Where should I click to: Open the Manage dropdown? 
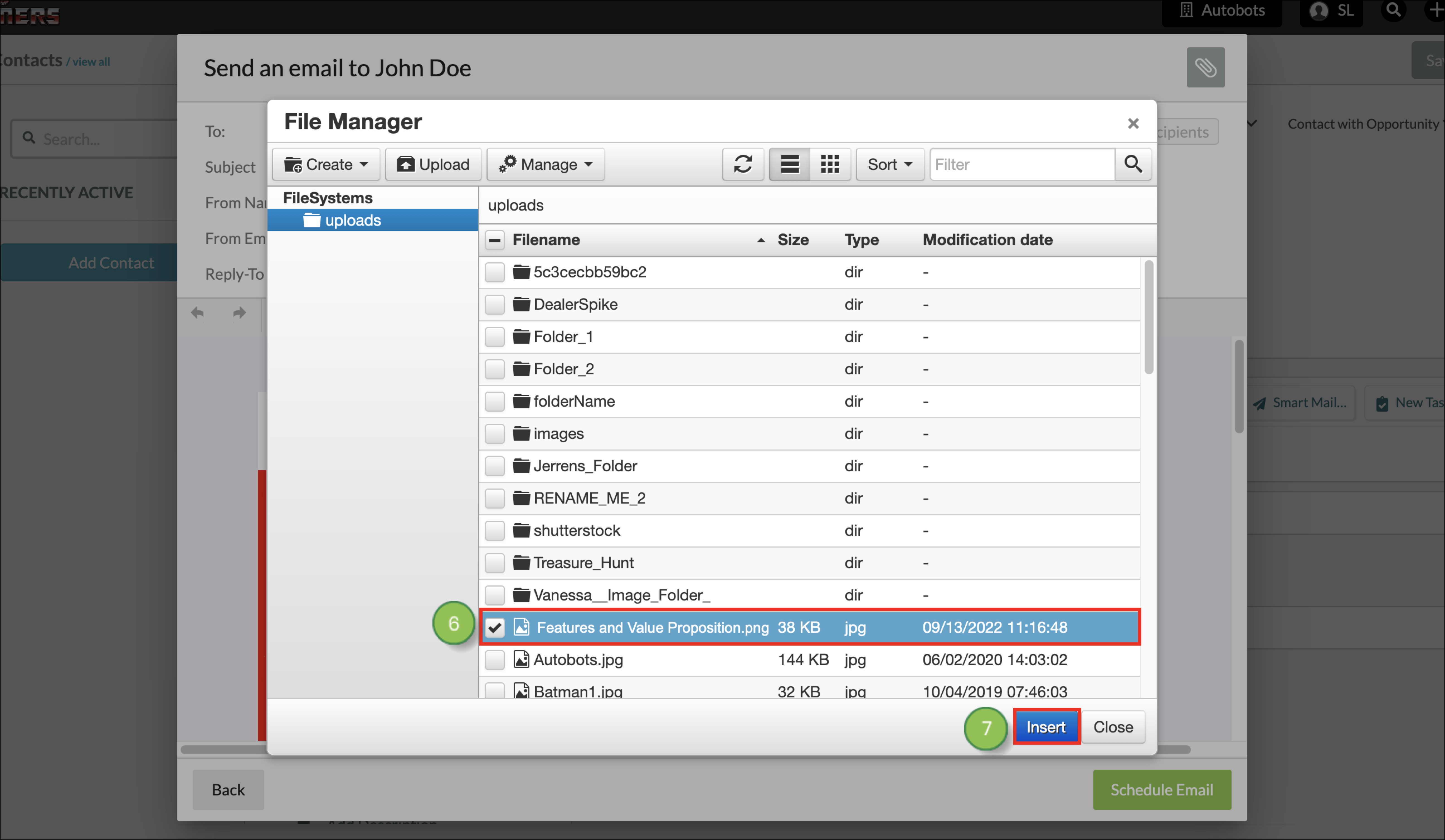coord(545,164)
